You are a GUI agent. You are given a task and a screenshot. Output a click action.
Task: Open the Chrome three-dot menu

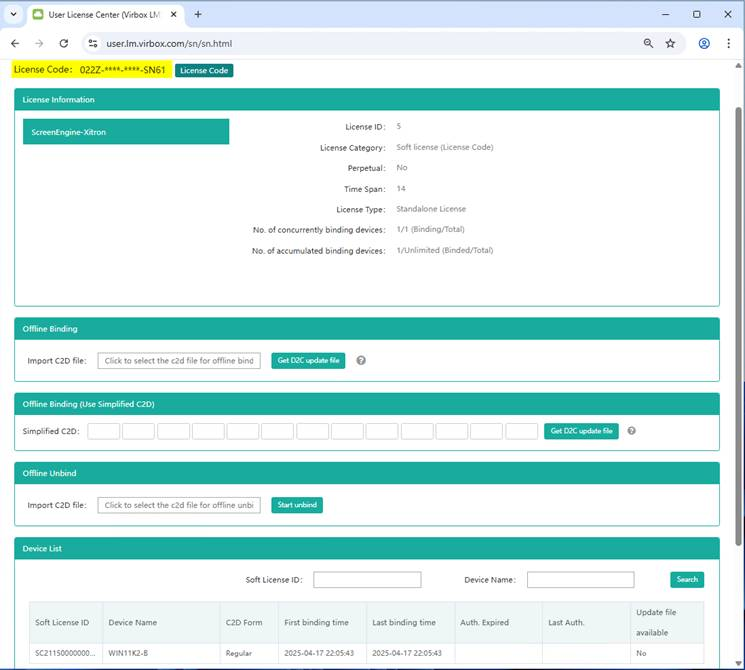click(728, 43)
